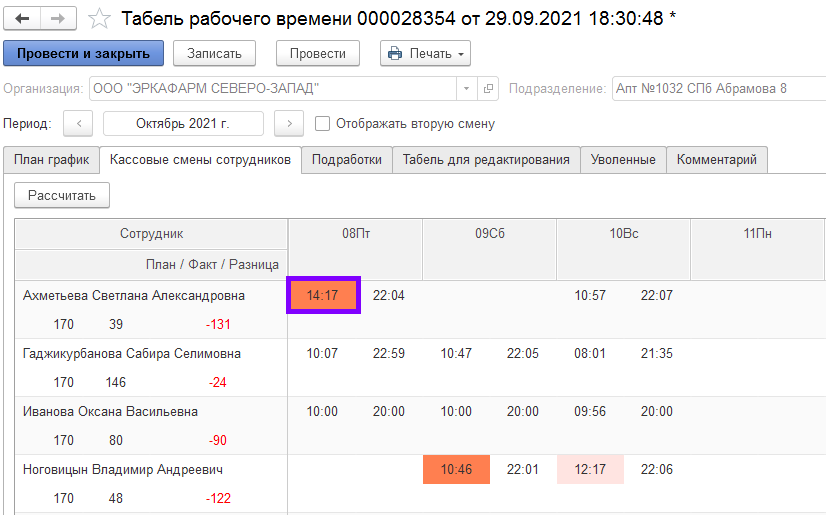The width and height of the screenshot is (826, 515).
Task: Click the forward navigation arrow
Action: (x=58, y=19)
